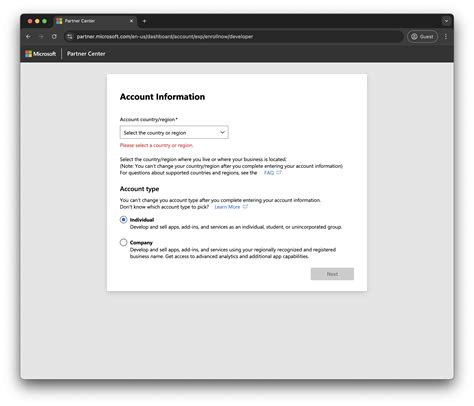Click the Microsoft logo in header
The width and height of the screenshot is (474, 406).
[x=41, y=54]
